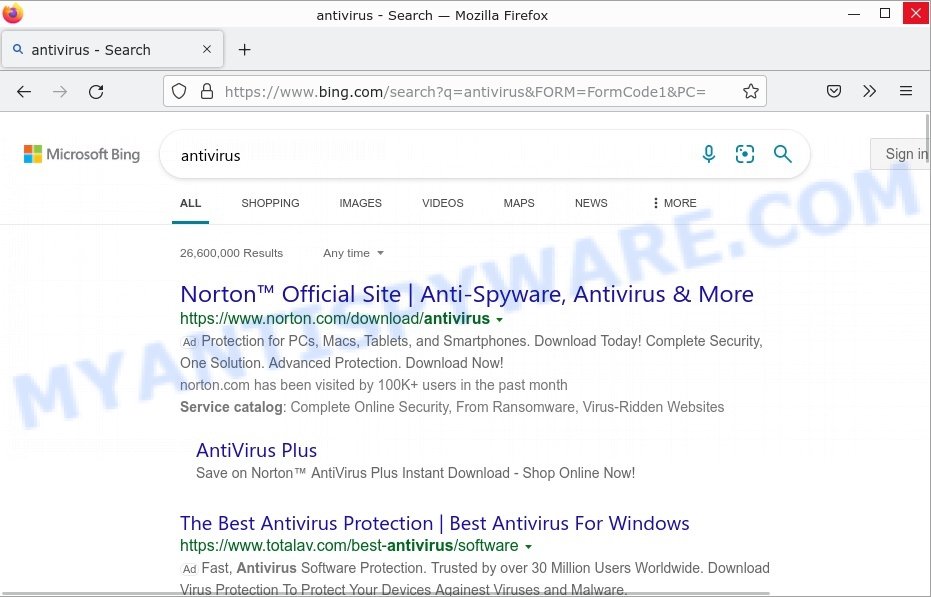Image resolution: width=931 pixels, height=597 pixels.
Task: Open the Any time filter dropdown
Action: tap(353, 253)
